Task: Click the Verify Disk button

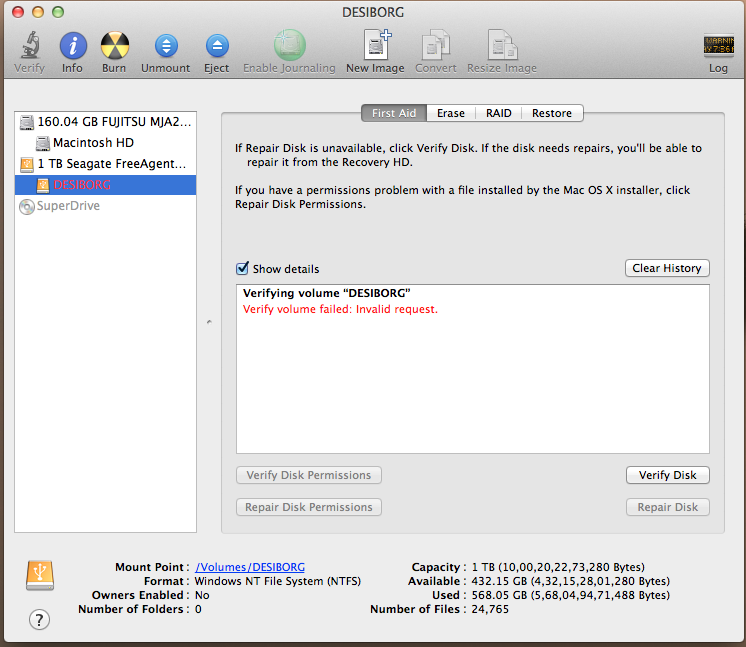Action: pyautogui.click(x=667, y=475)
